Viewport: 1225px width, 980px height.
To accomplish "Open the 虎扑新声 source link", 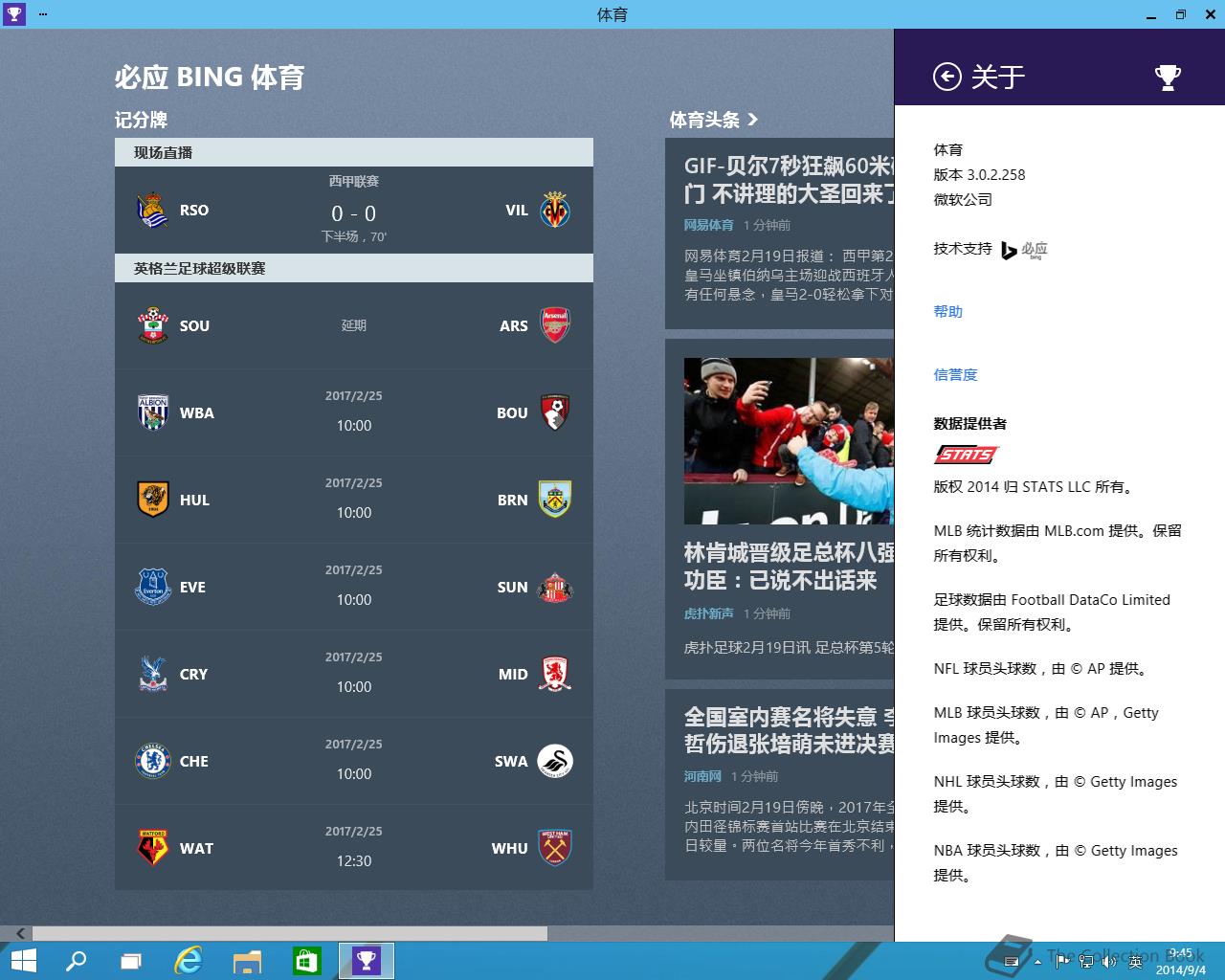I will [708, 613].
